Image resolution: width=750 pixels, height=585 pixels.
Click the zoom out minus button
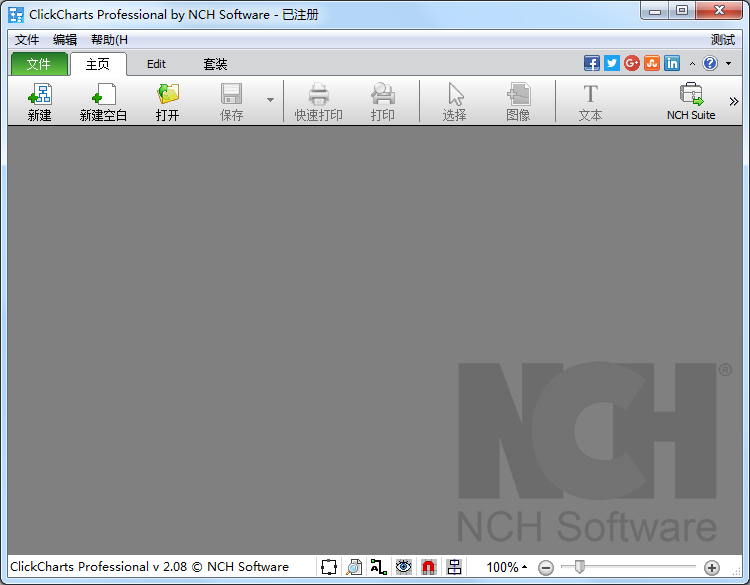546,568
